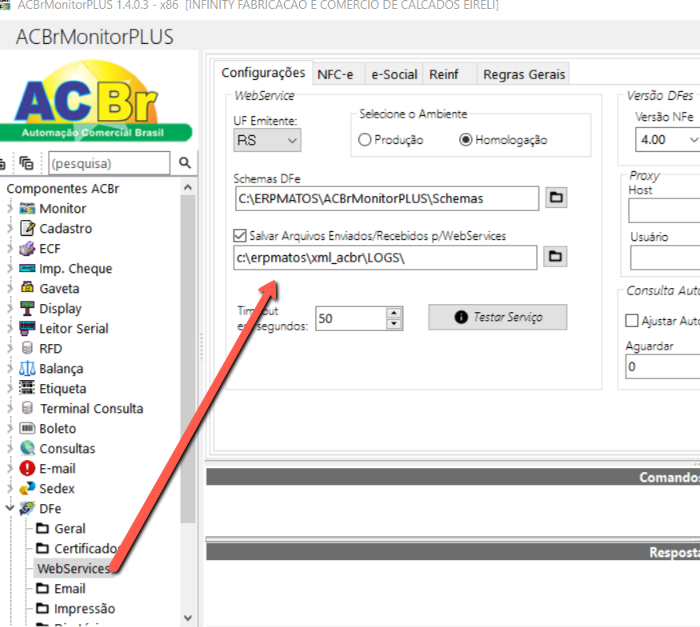Viewport: 700px width, 627px height.
Task: Click the Impressão folder icon
Action: point(43,608)
